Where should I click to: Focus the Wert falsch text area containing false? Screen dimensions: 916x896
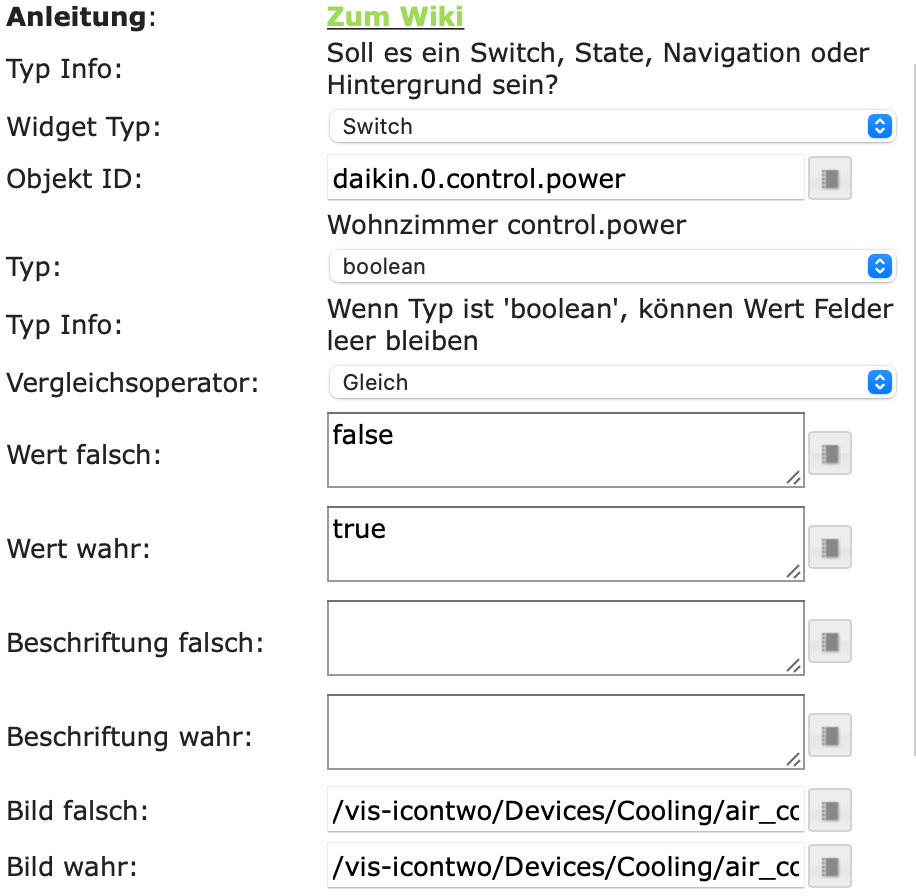point(565,450)
